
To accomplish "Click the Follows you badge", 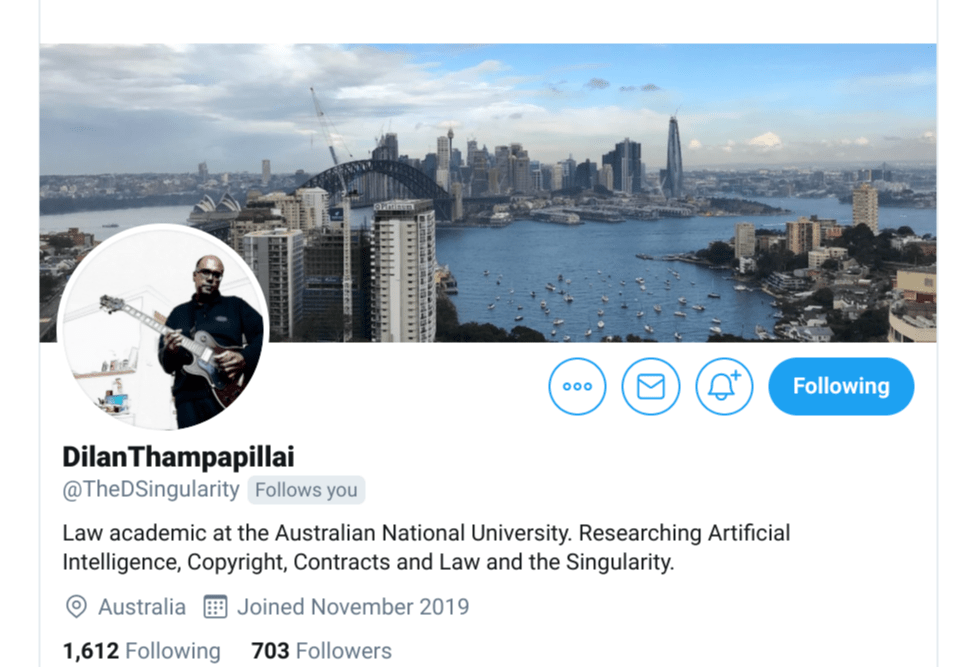I will (306, 490).
